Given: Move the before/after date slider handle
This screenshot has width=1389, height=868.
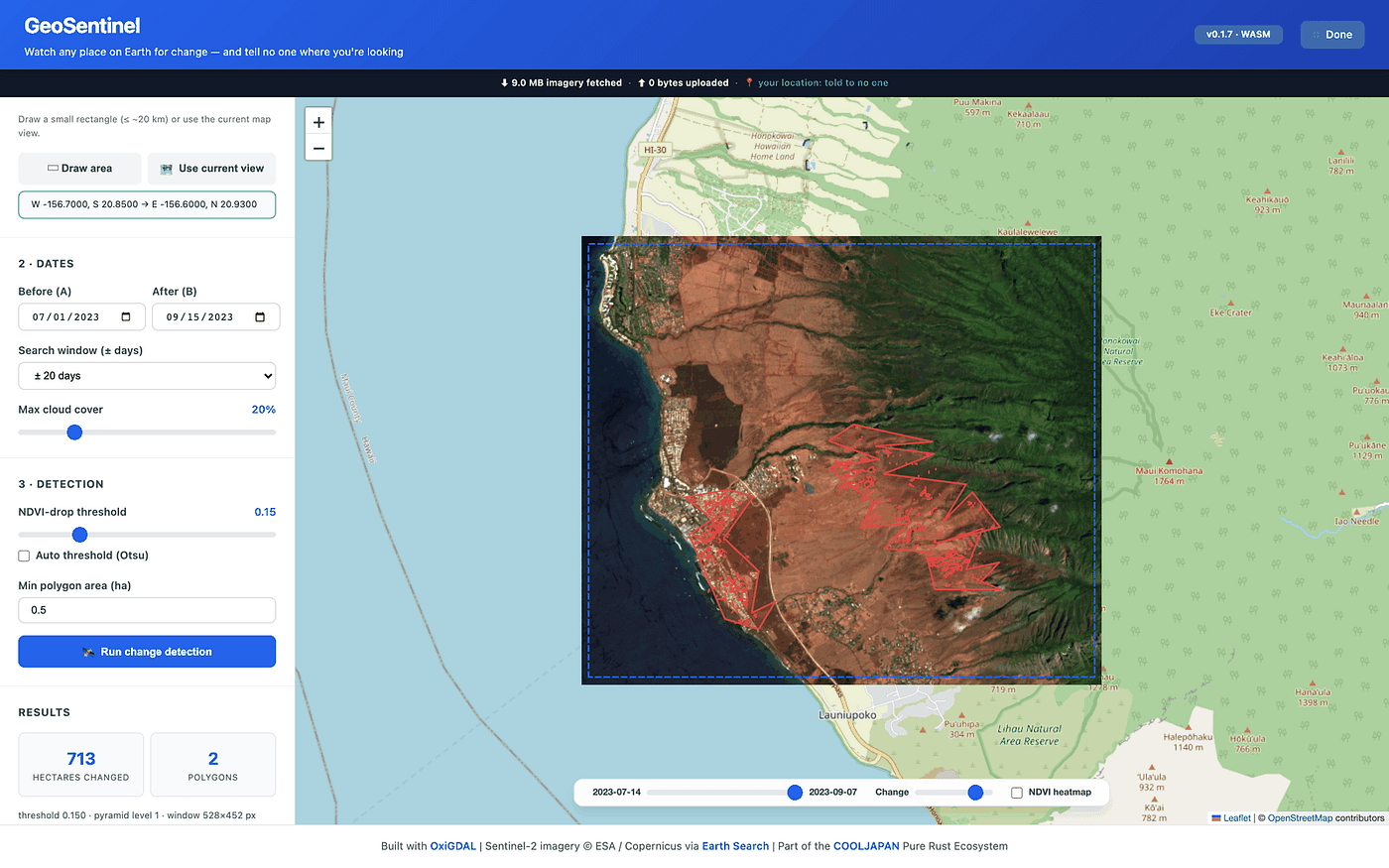Looking at the screenshot, I should 795,793.
